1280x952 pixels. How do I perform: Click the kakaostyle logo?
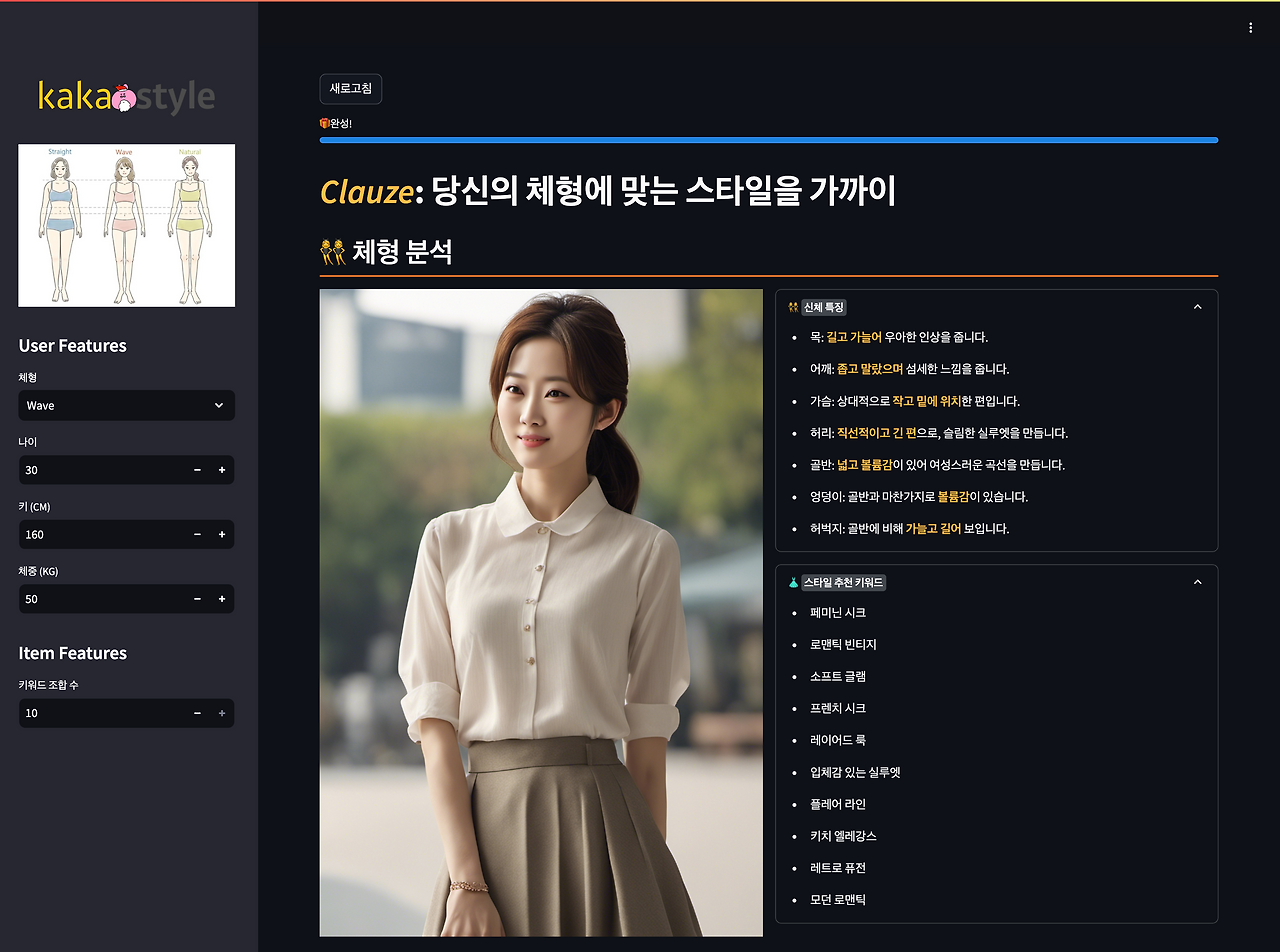(127, 96)
